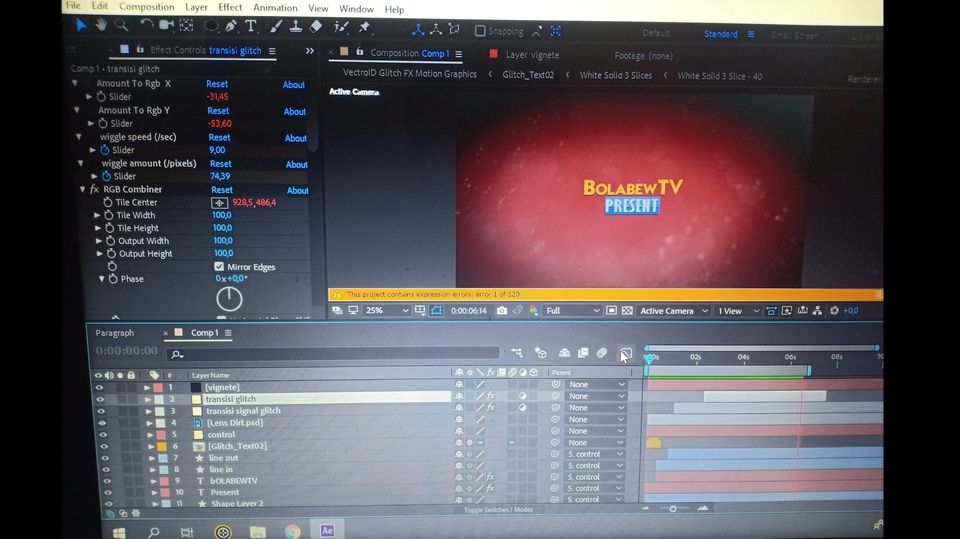Image resolution: width=960 pixels, height=539 pixels.
Task: Toggle Mask and Shape Path visibility
Action: [x=436, y=311]
